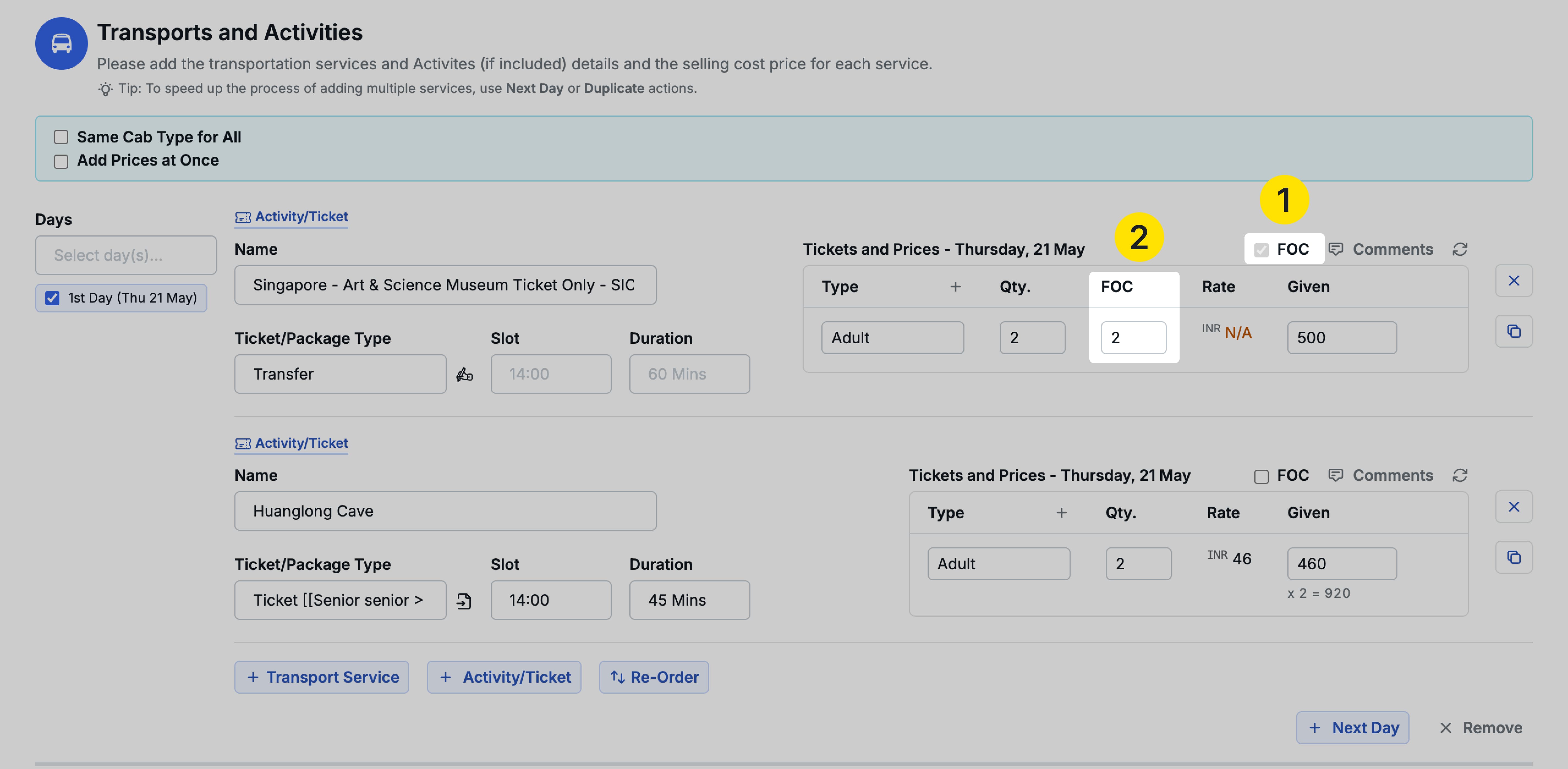Screen dimensions: 1568x769
Task: Click the FOC quantity field showing 2
Action: 1133,338
